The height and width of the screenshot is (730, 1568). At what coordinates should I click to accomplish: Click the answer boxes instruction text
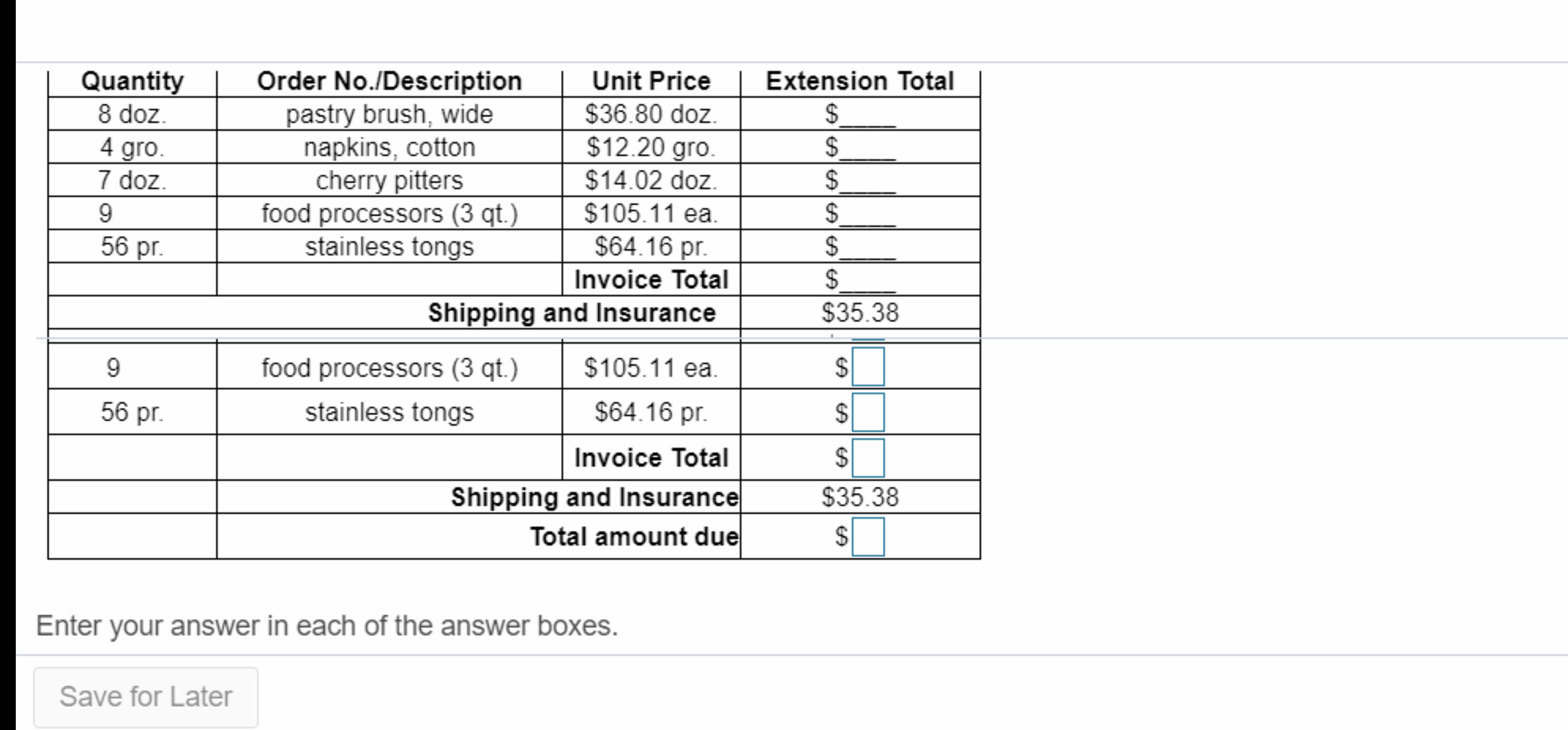point(327,626)
